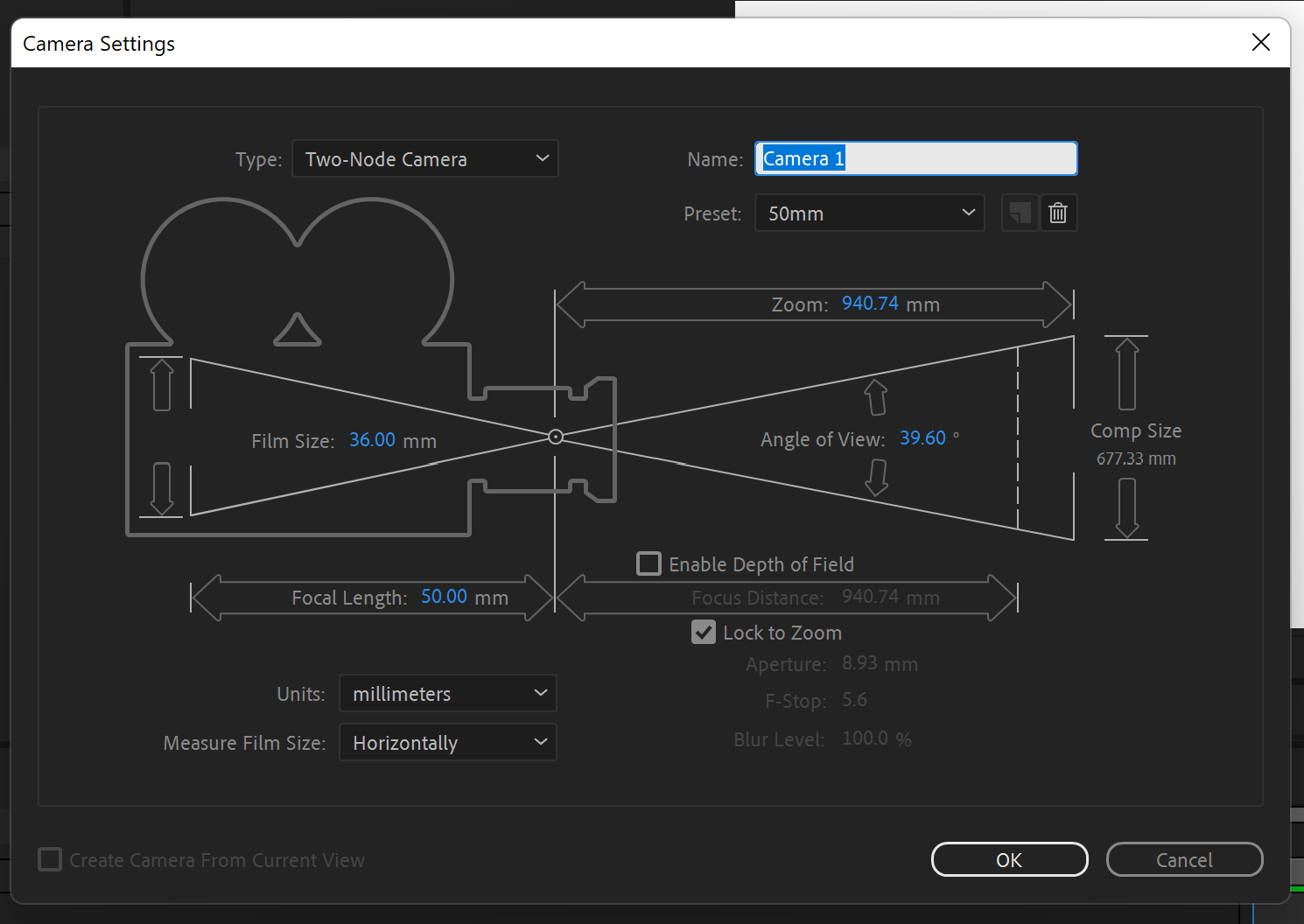The height and width of the screenshot is (924, 1304).
Task: Open the camera Type dropdown
Action: coord(425,158)
